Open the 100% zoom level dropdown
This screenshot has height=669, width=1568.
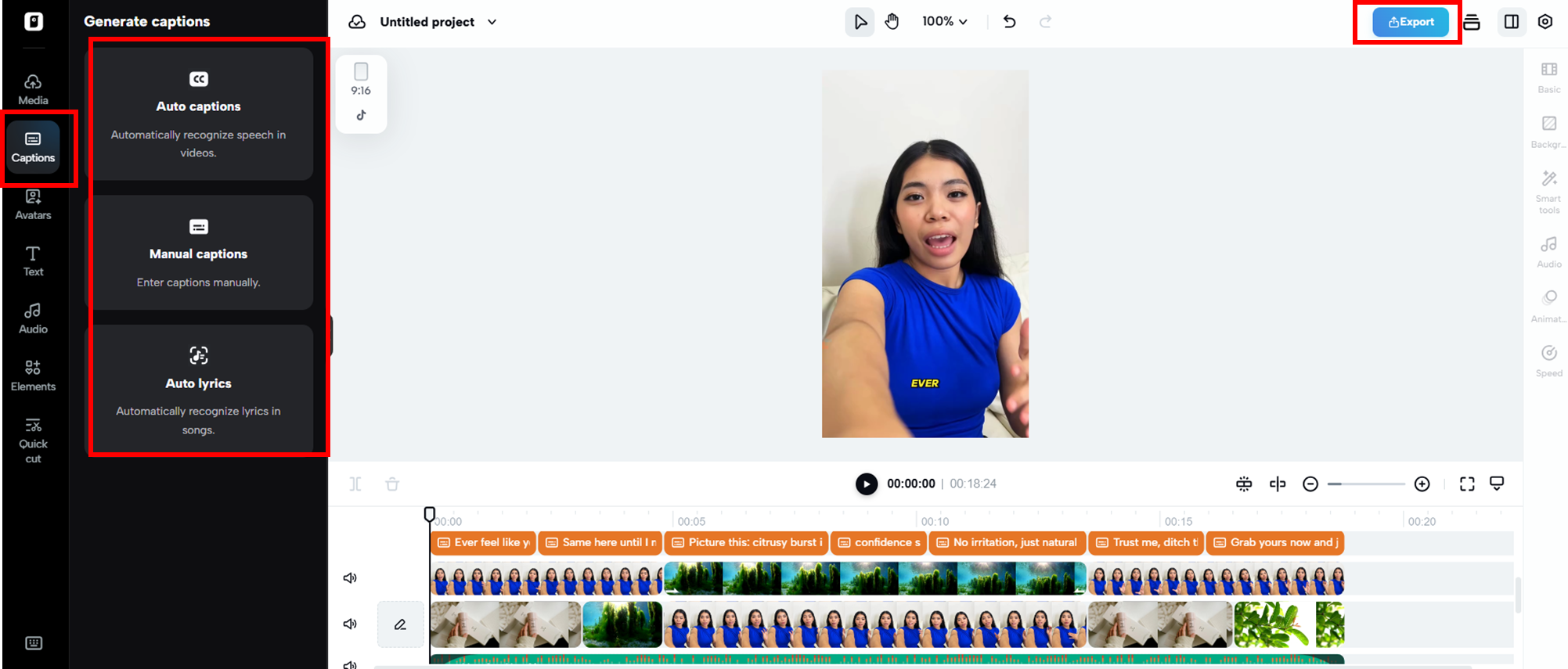click(945, 22)
